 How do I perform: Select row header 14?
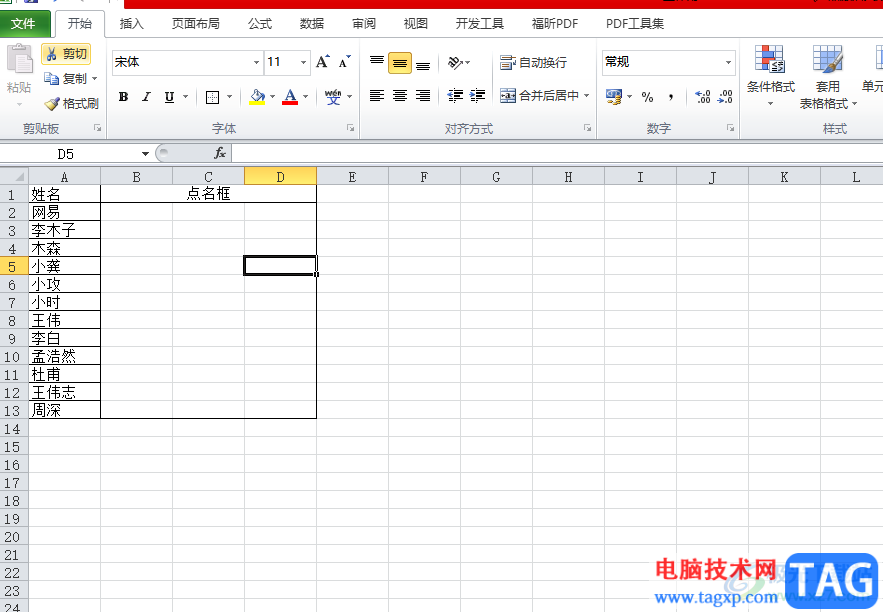click(x=12, y=429)
